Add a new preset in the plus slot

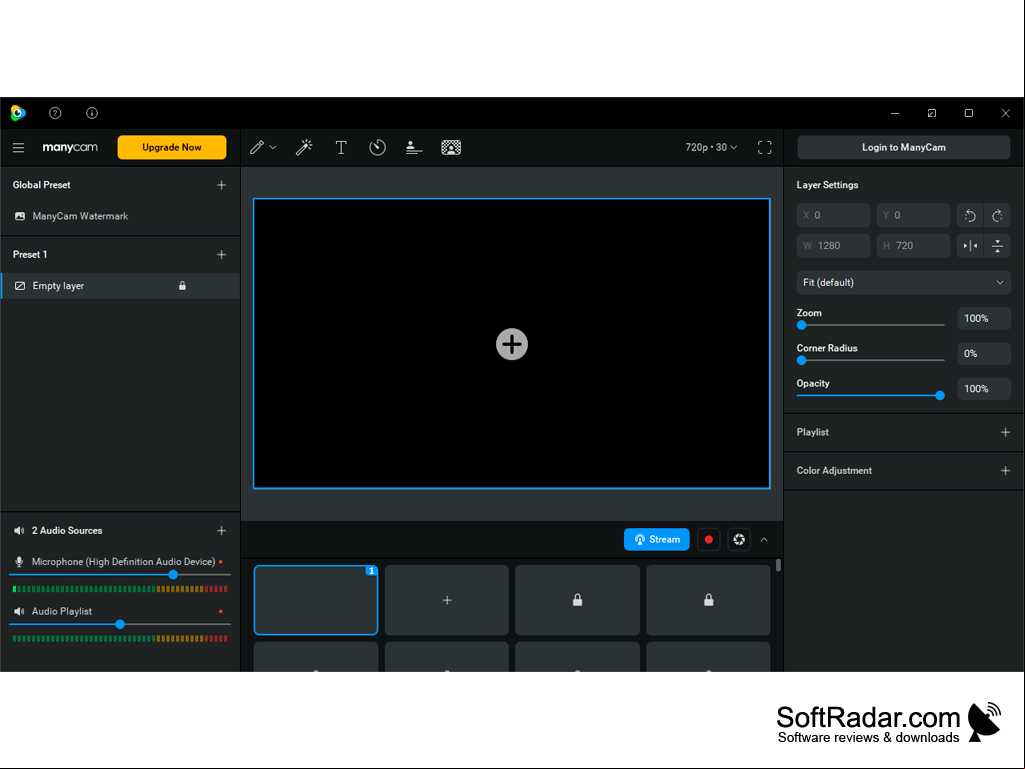click(x=446, y=600)
